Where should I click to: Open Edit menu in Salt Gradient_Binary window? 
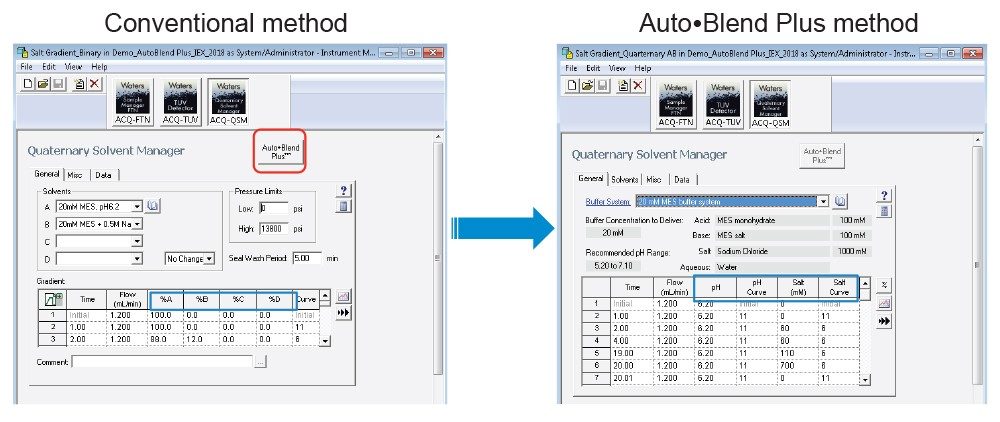click(49, 66)
